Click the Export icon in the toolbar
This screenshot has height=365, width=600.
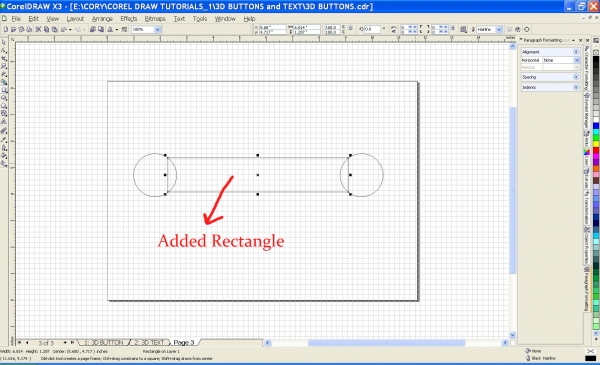[101, 29]
